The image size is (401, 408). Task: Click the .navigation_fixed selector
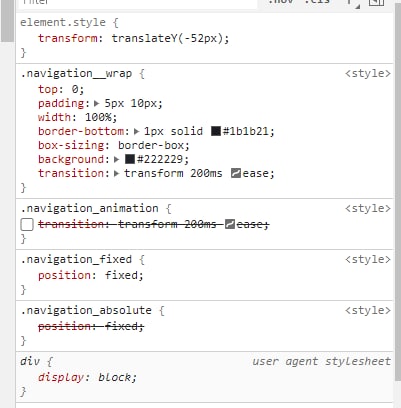click(76, 259)
